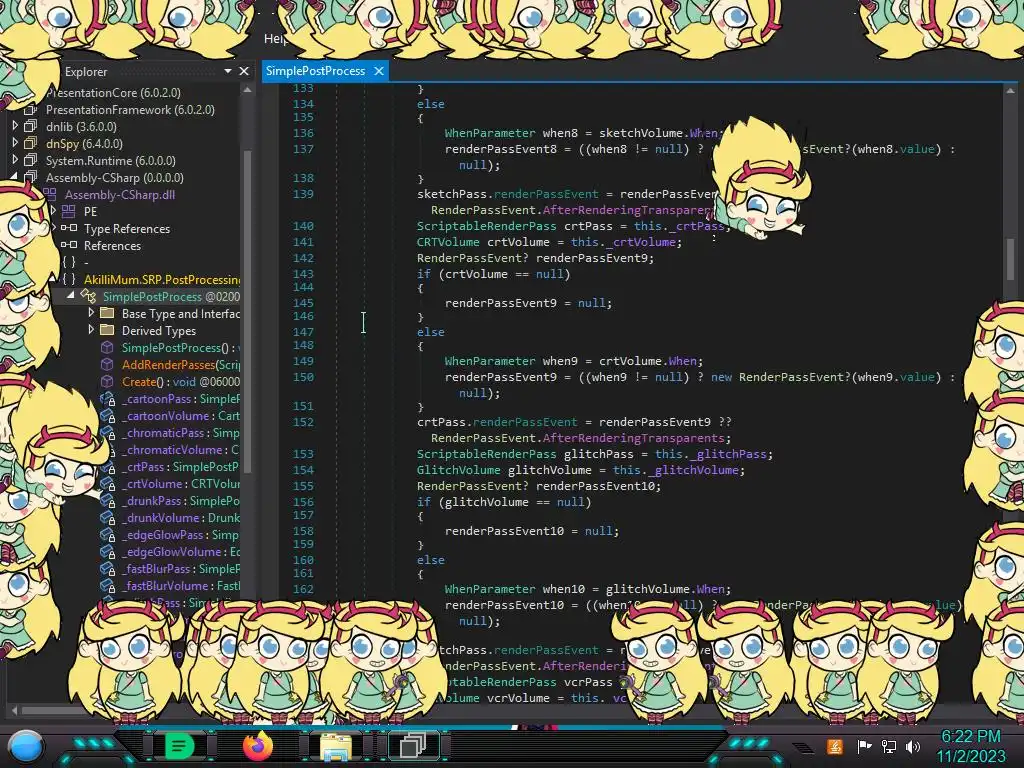
Task: Select the _fastBlurPass field
Action: point(181,568)
